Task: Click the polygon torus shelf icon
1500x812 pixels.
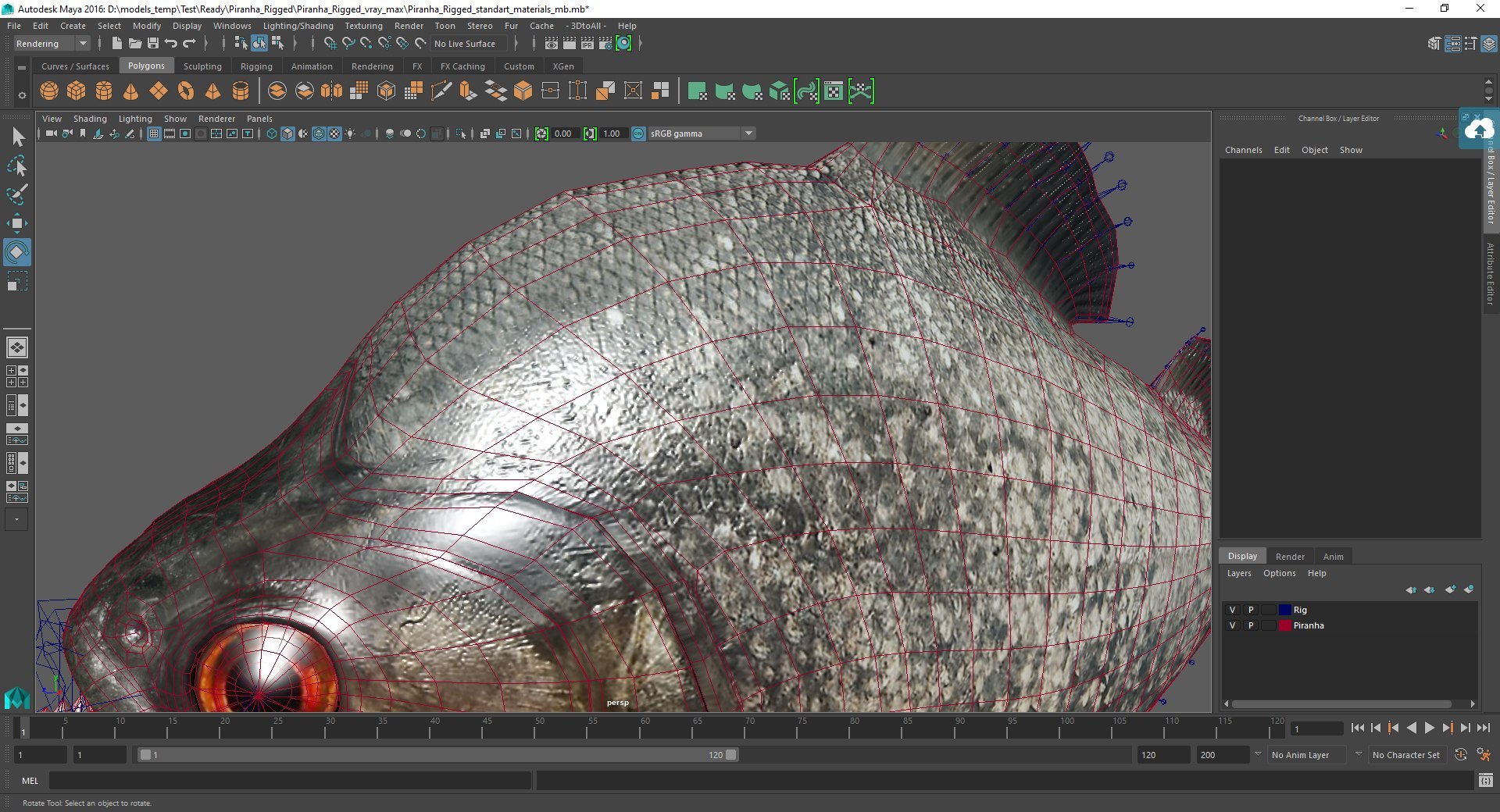Action: pyautogui.click(x=186, y=91)
